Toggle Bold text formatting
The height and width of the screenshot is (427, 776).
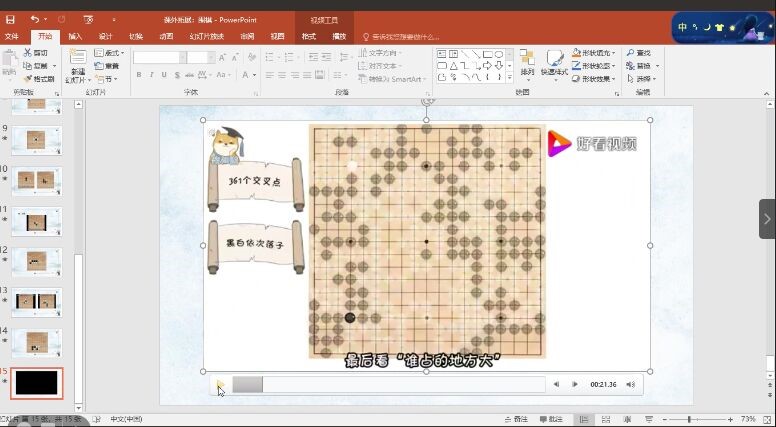tap(138, 75)
